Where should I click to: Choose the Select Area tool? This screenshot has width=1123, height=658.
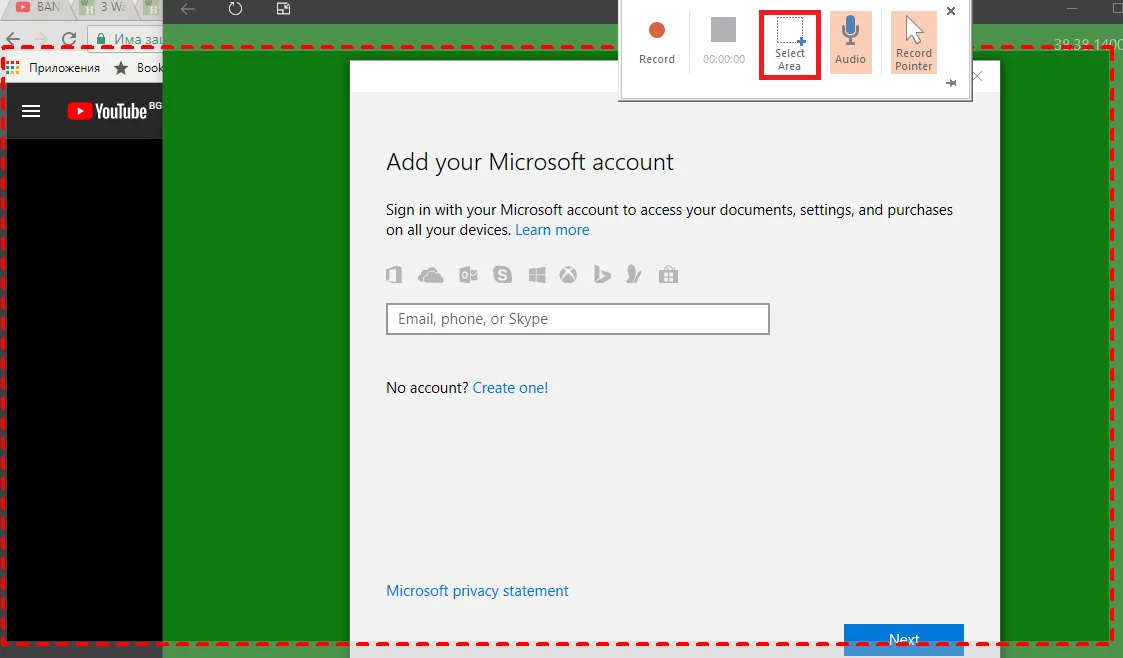(x=789, y=44)
